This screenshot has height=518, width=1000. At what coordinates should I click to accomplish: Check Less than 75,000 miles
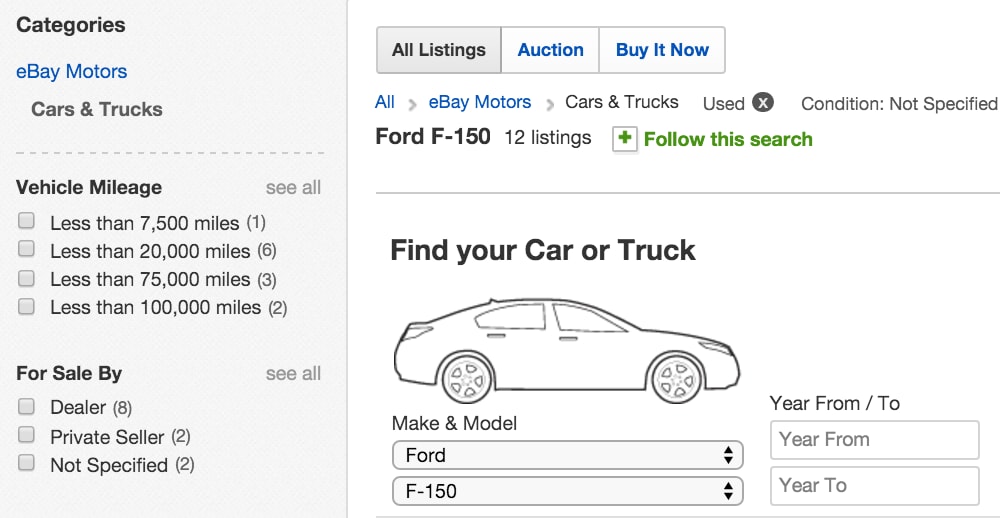tap(26, 278)
